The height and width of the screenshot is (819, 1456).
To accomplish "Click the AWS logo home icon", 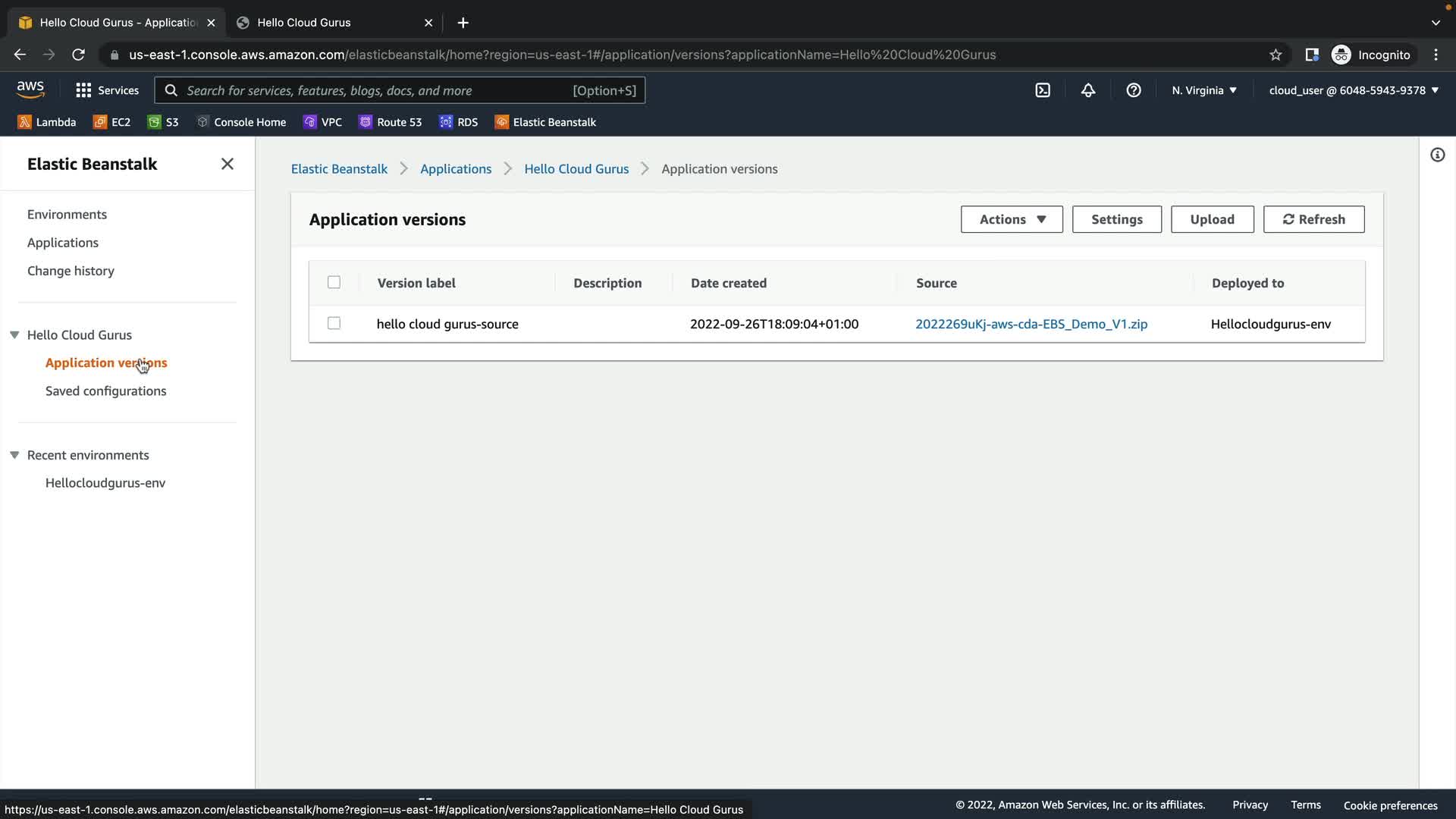I will pos(30,89).
